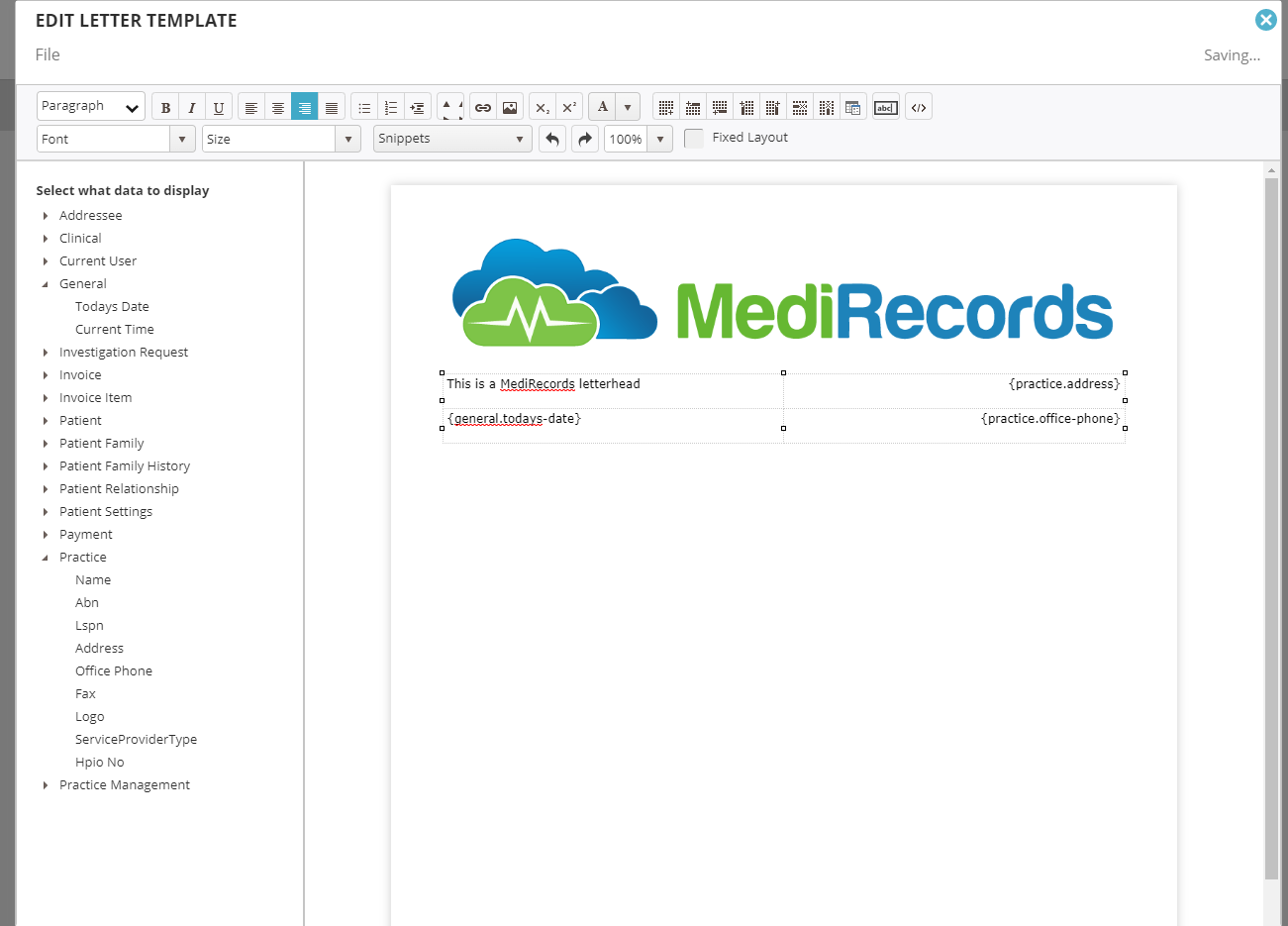Undo the last action
1288x926 pixels.
click(552, 139)
